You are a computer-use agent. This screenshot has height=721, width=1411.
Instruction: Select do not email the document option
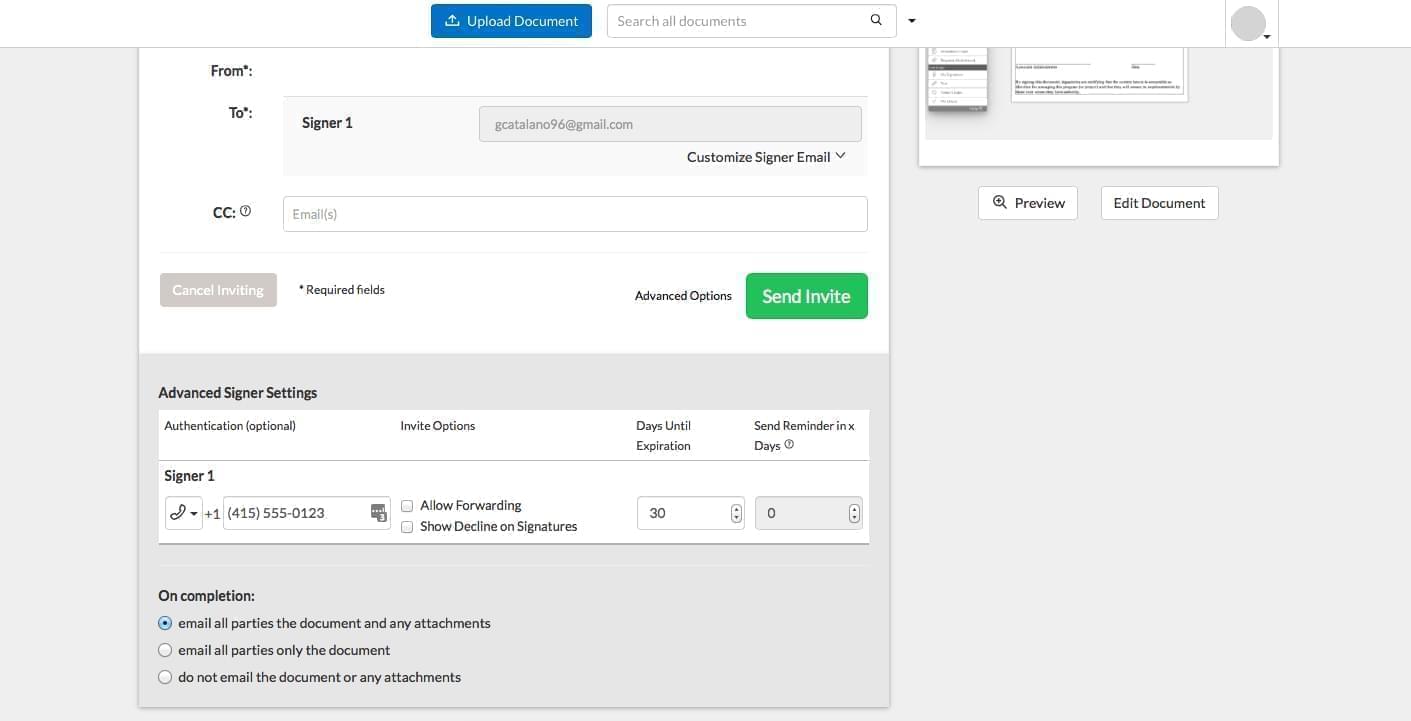click(166, 677)
